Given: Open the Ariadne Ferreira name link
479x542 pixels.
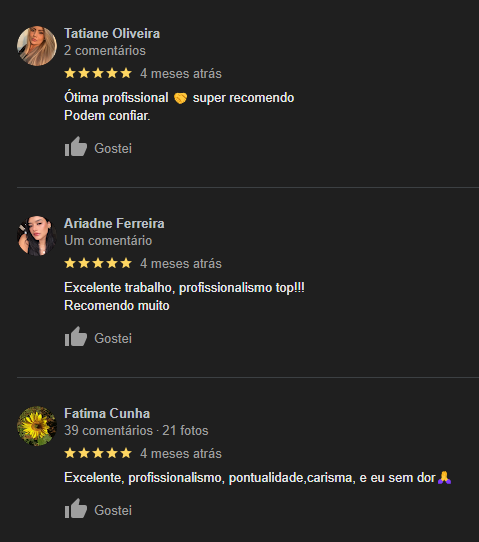Looking at the screenshot, I should pos(114,223).
